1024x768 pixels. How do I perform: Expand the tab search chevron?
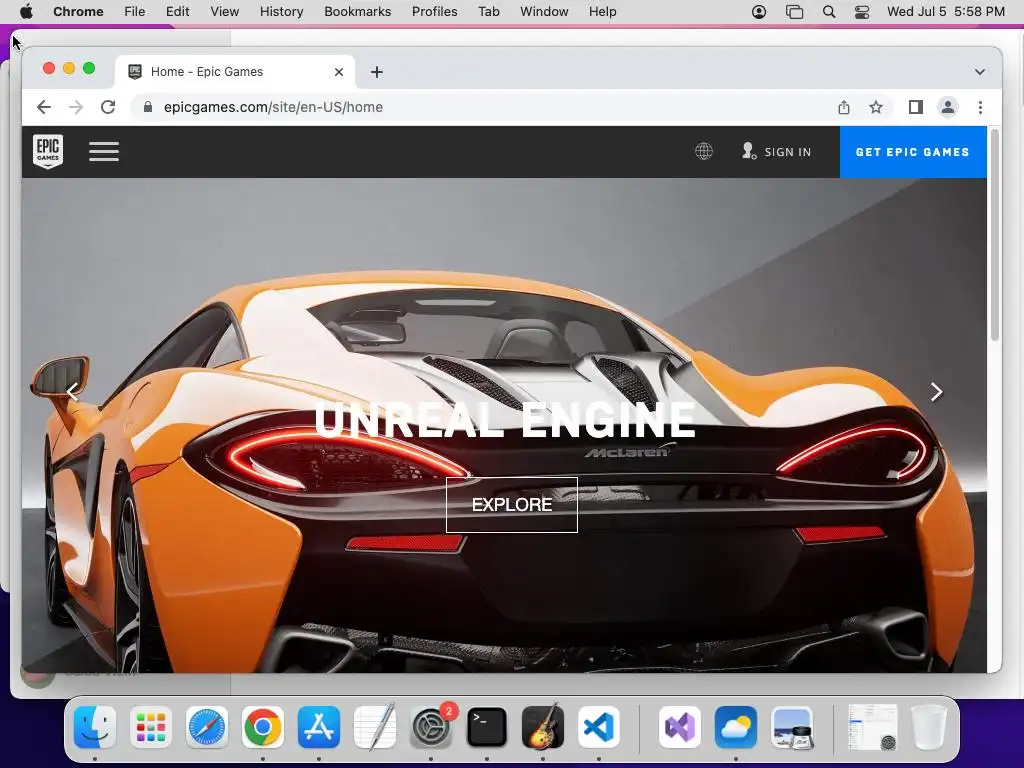[x=980, y=72]
